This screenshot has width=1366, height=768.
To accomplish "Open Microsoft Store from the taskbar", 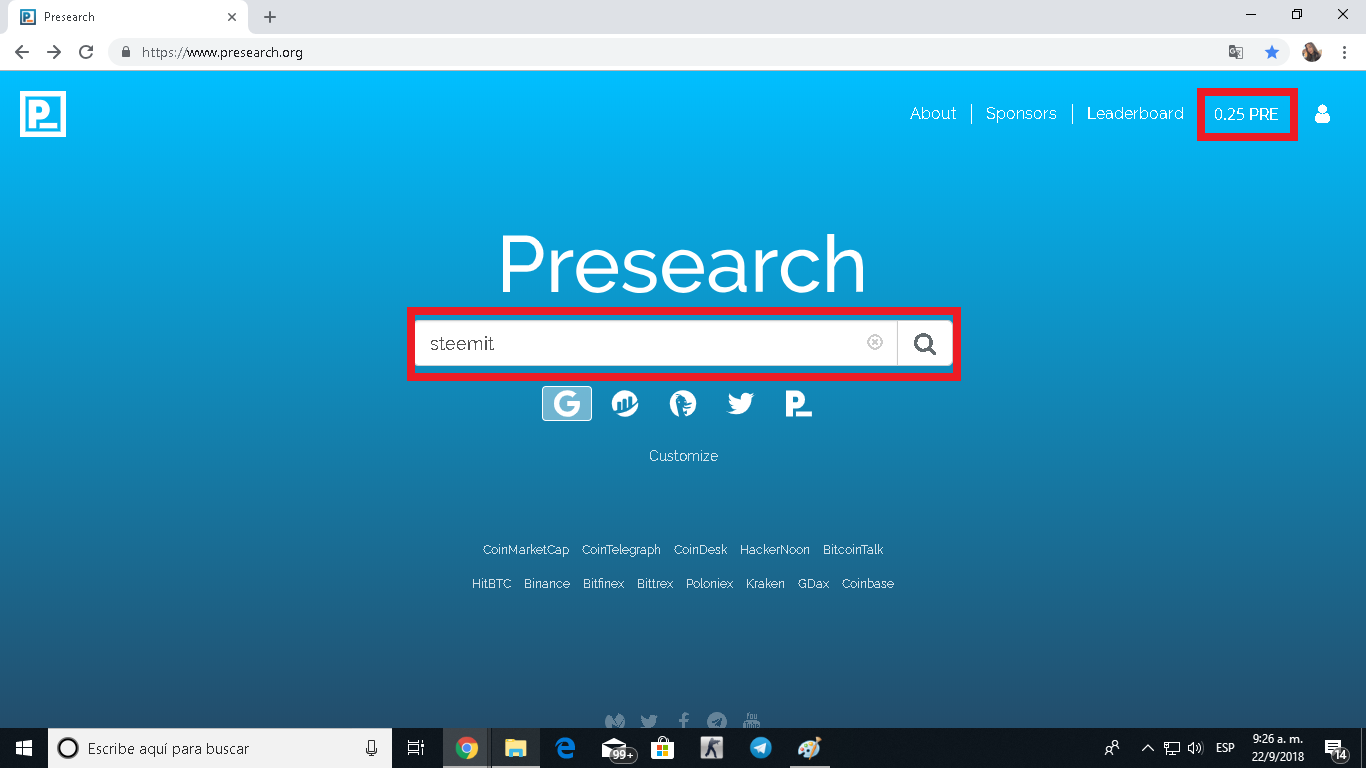I will tap(662, 748).
